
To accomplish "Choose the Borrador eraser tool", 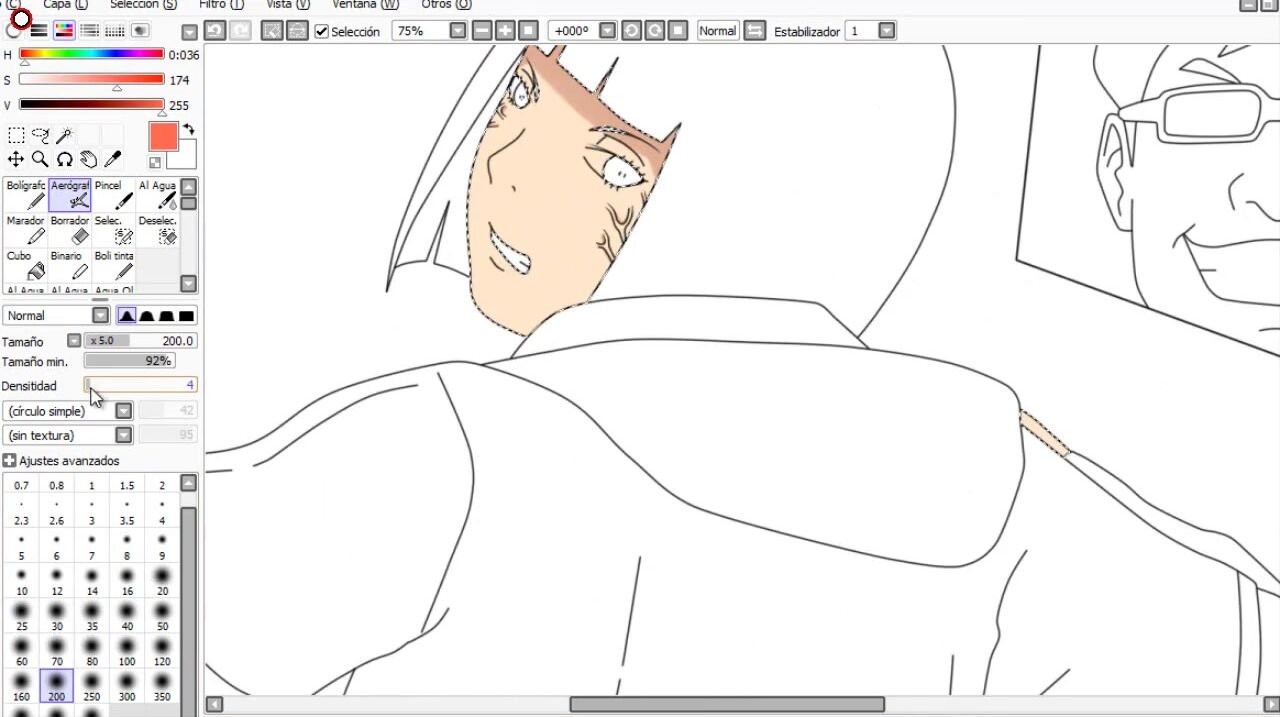I will [x=70, y=230].
